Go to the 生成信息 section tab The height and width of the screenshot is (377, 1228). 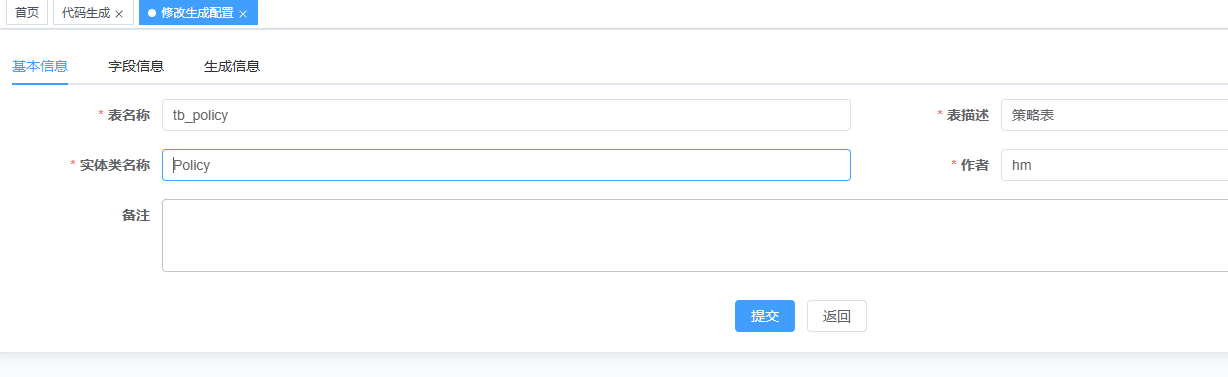[x=232, y=66]
